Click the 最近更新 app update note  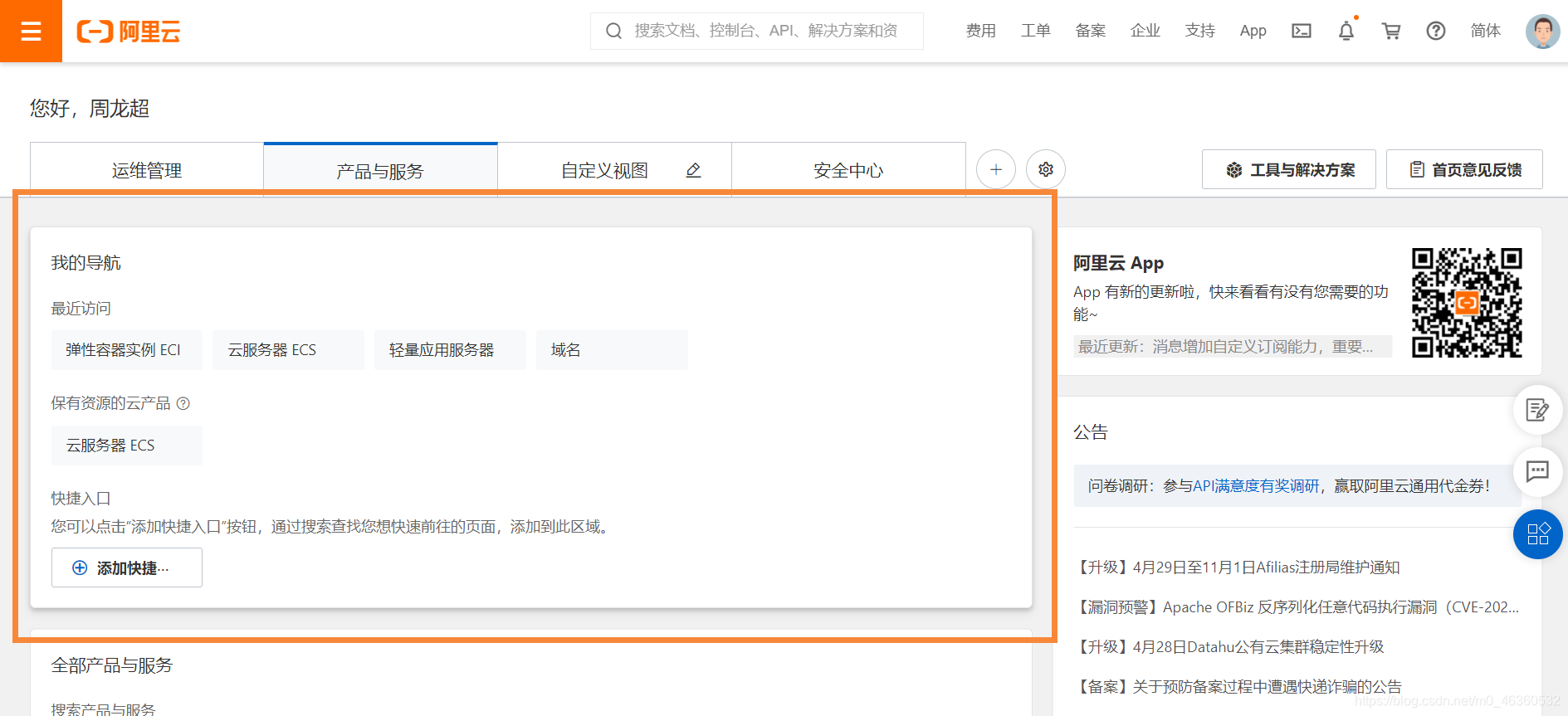[x=1233, y=347]
